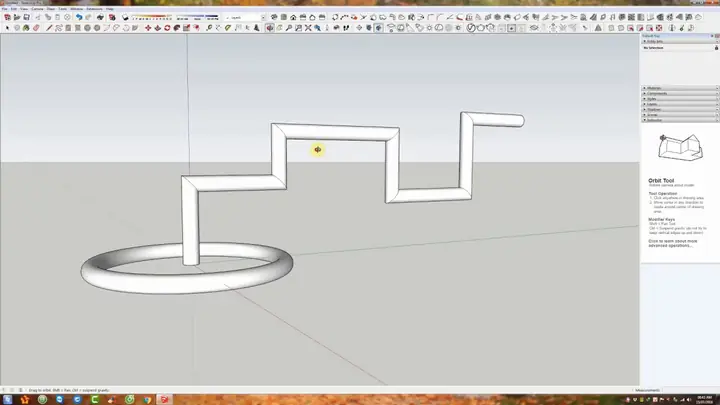Open the Extensions menu

coord(95,9)
